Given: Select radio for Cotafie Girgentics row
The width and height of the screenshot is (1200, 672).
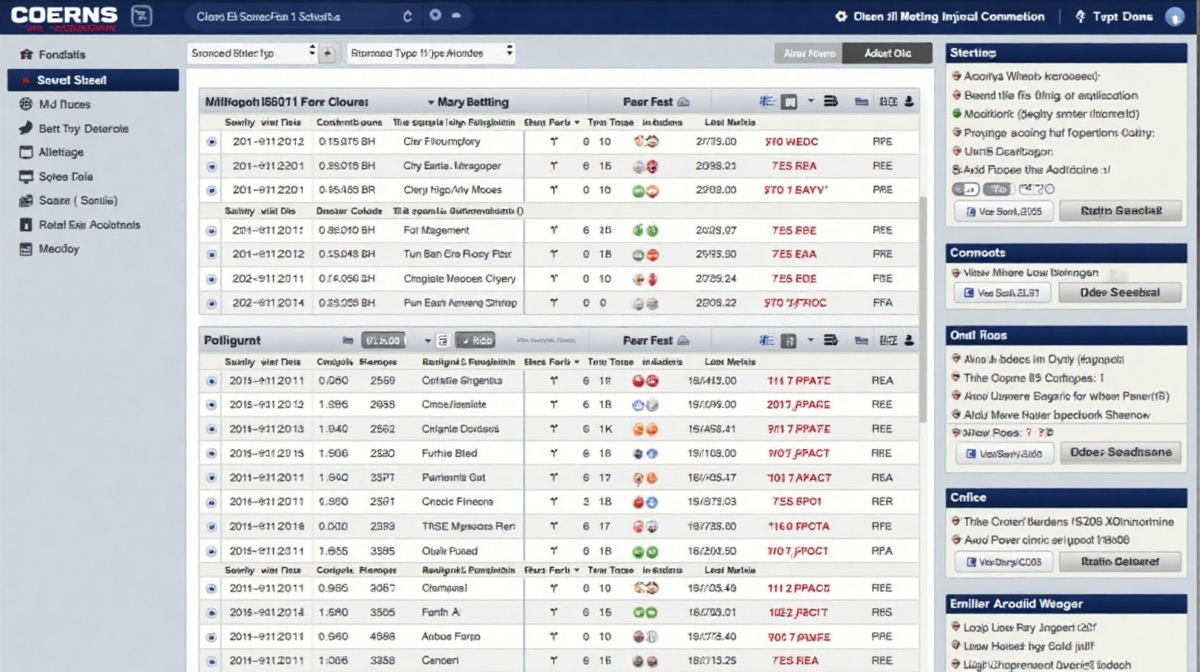Looking at the screenshot, I should (x=211, y=381).
